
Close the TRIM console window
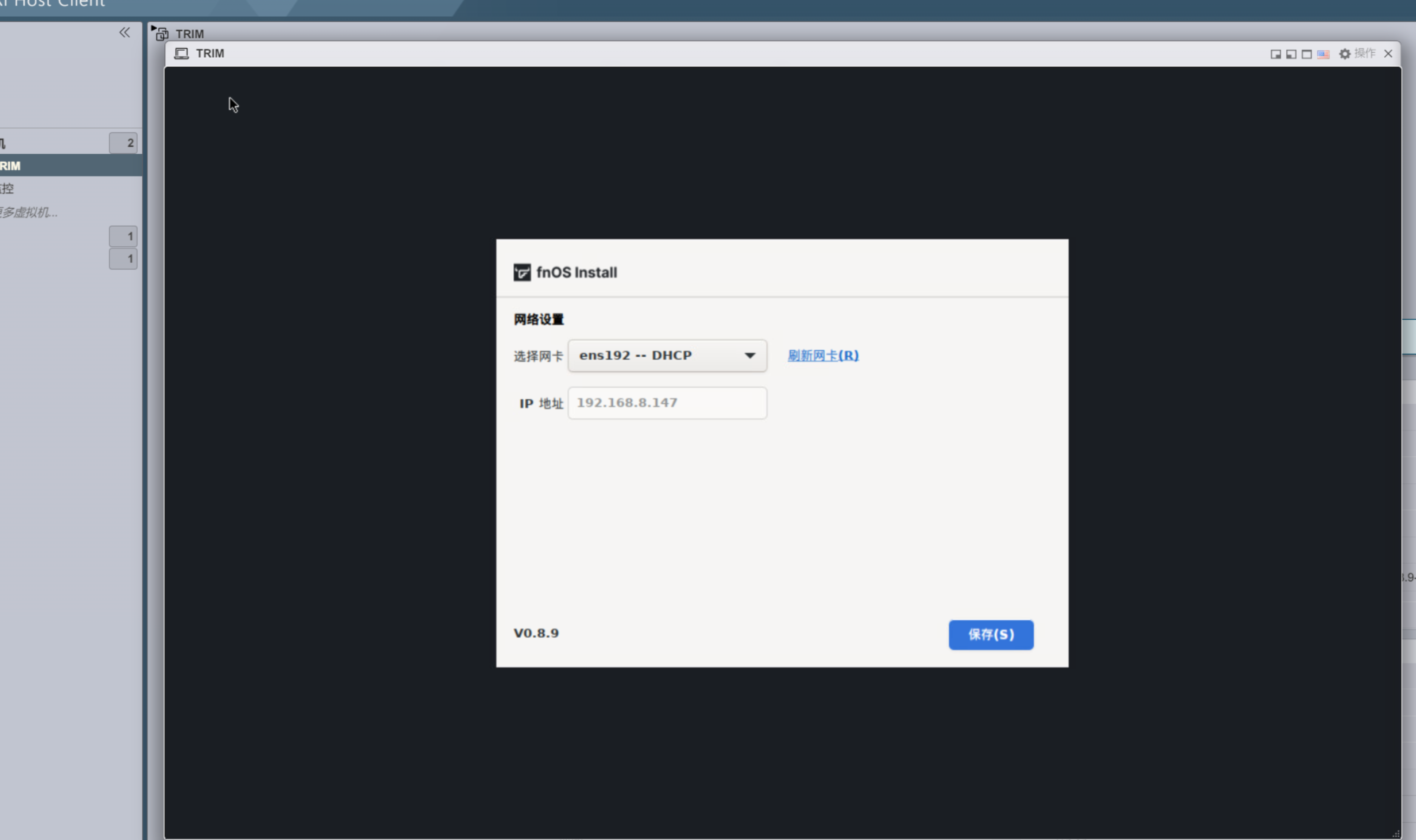click(1388, 54)
